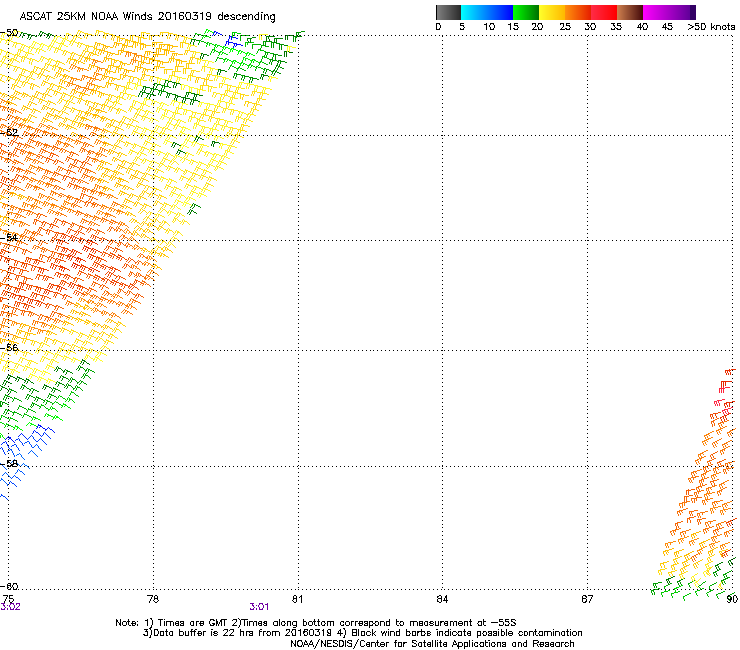Click the note line beginning "Note: 1) Times are GMT"
The width and height of the screenshot is (740, 650).
click(x=316, y=623)
